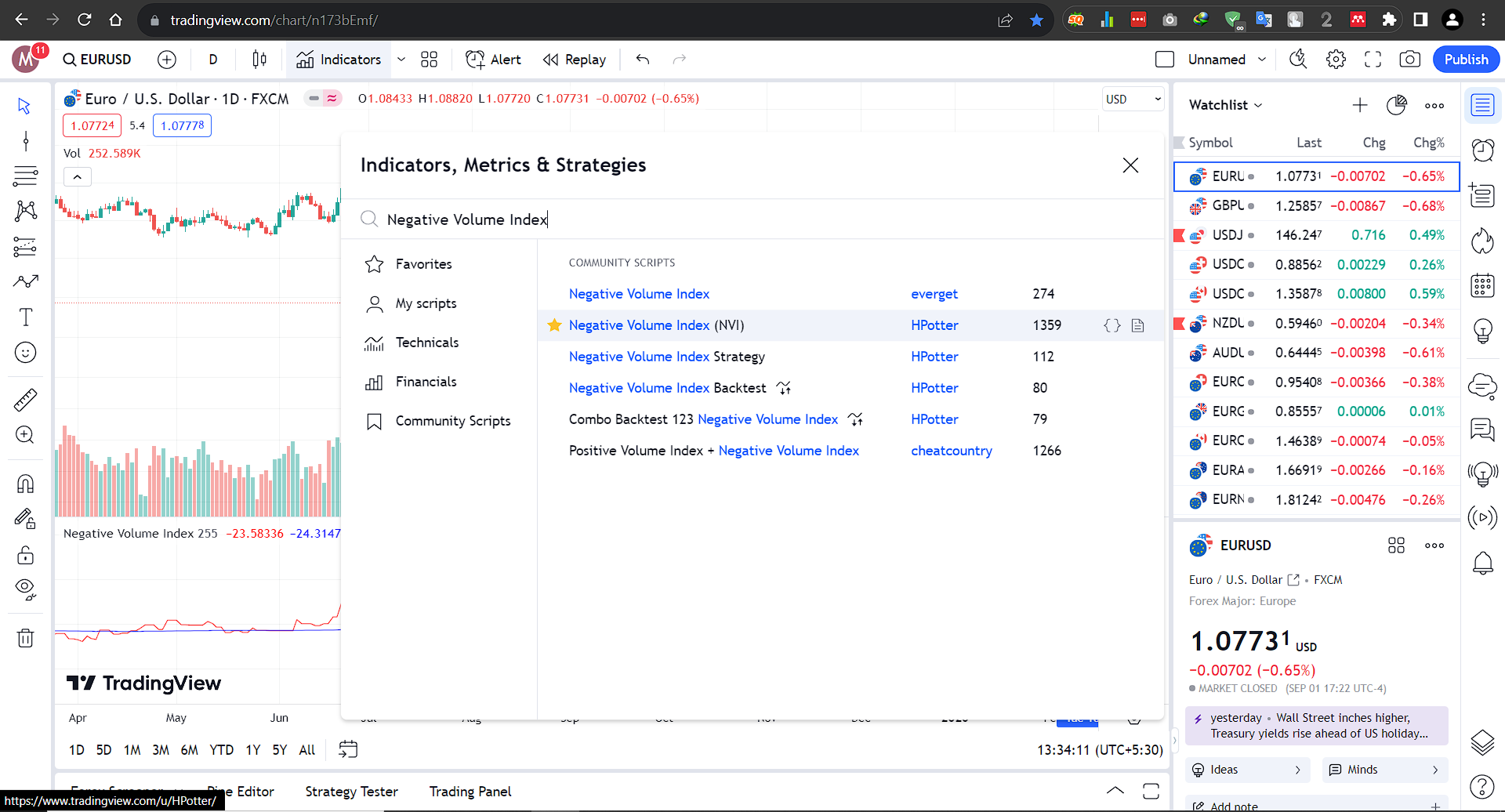Viewport: 1505px width, 812px height.
Task: Open the Strategy Tester tab
Action: click(351, 792)
